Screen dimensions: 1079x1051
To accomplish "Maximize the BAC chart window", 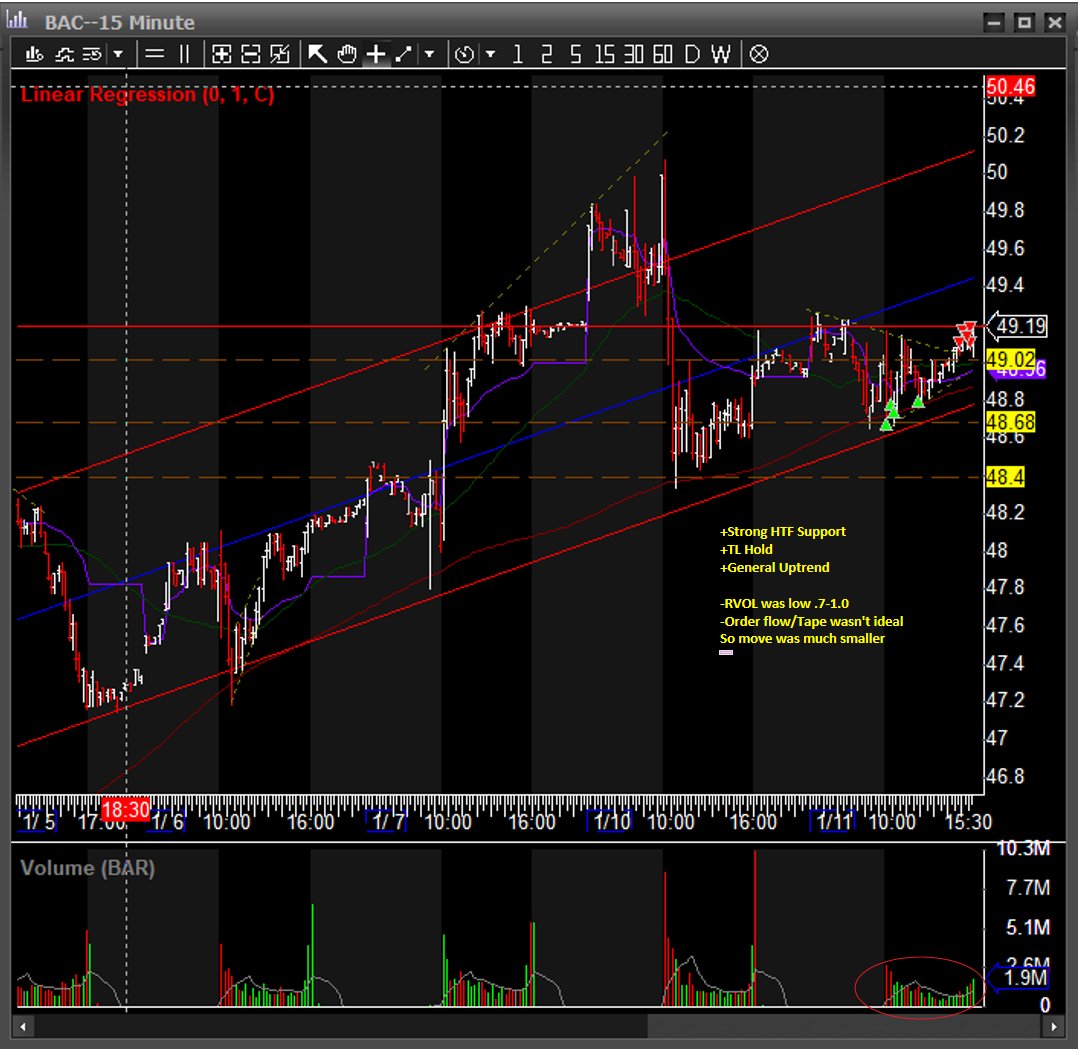I will click(x=1024, y=22).
